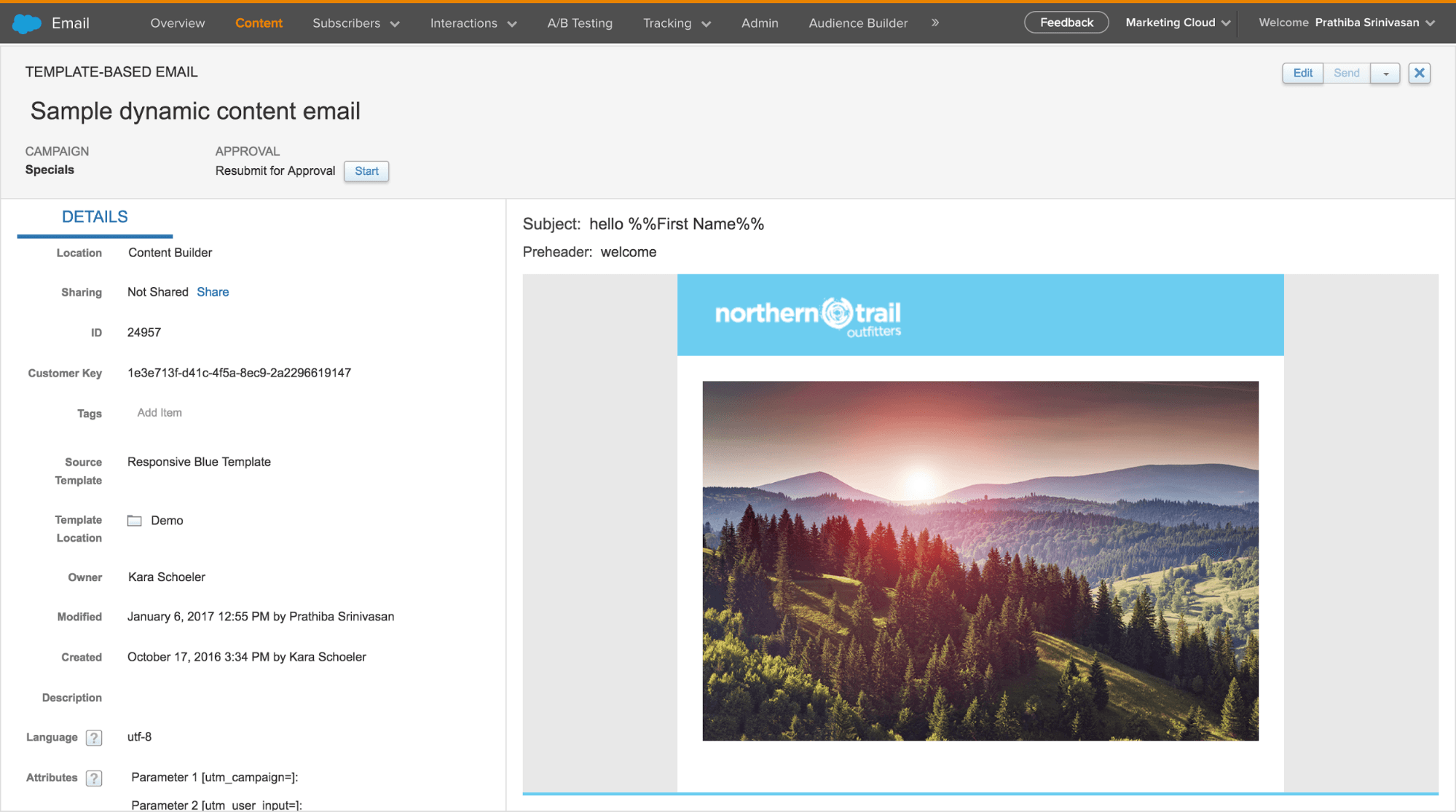The image size is (1456, 812).
Task: Close the email view with X icon
Action: 1419,73
